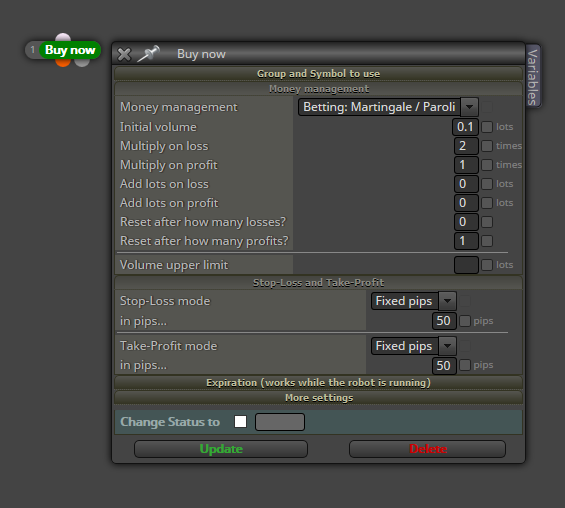Viewport: 565px width, 508px height.
Task: Toggle the Multiply on loss times checkbox
Action: point(487,146)
